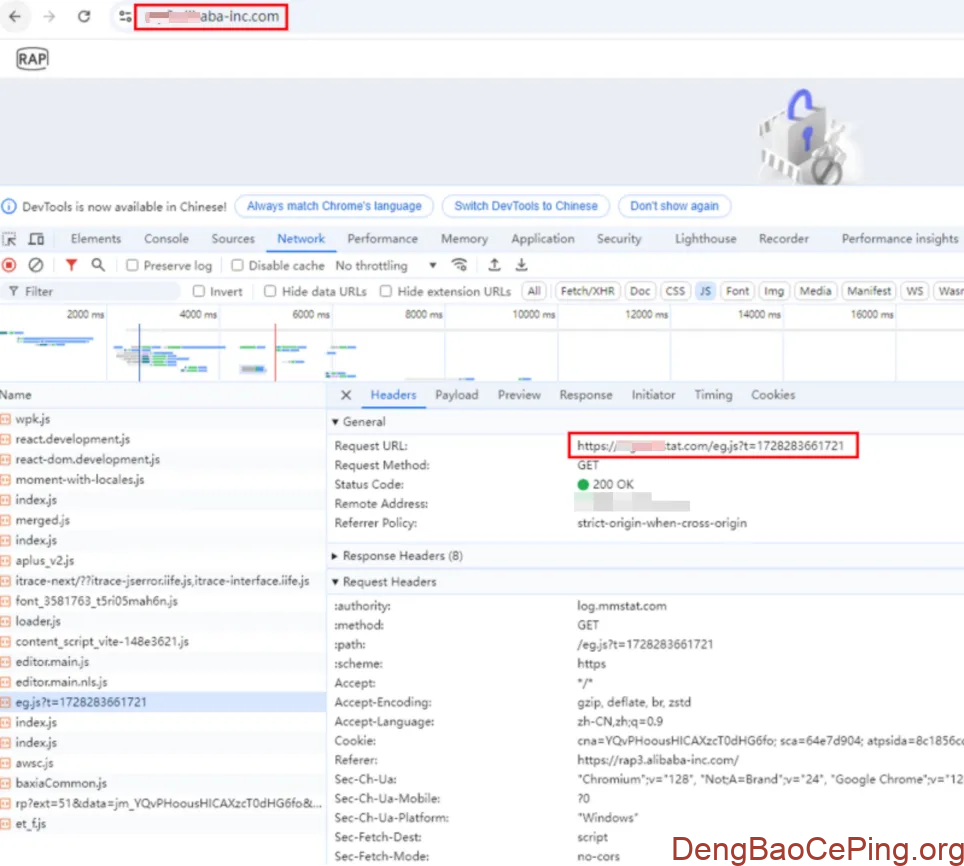This screenshot has height=866, width=964.
Task: Click the Don't show again button
Action: point(674,206)
